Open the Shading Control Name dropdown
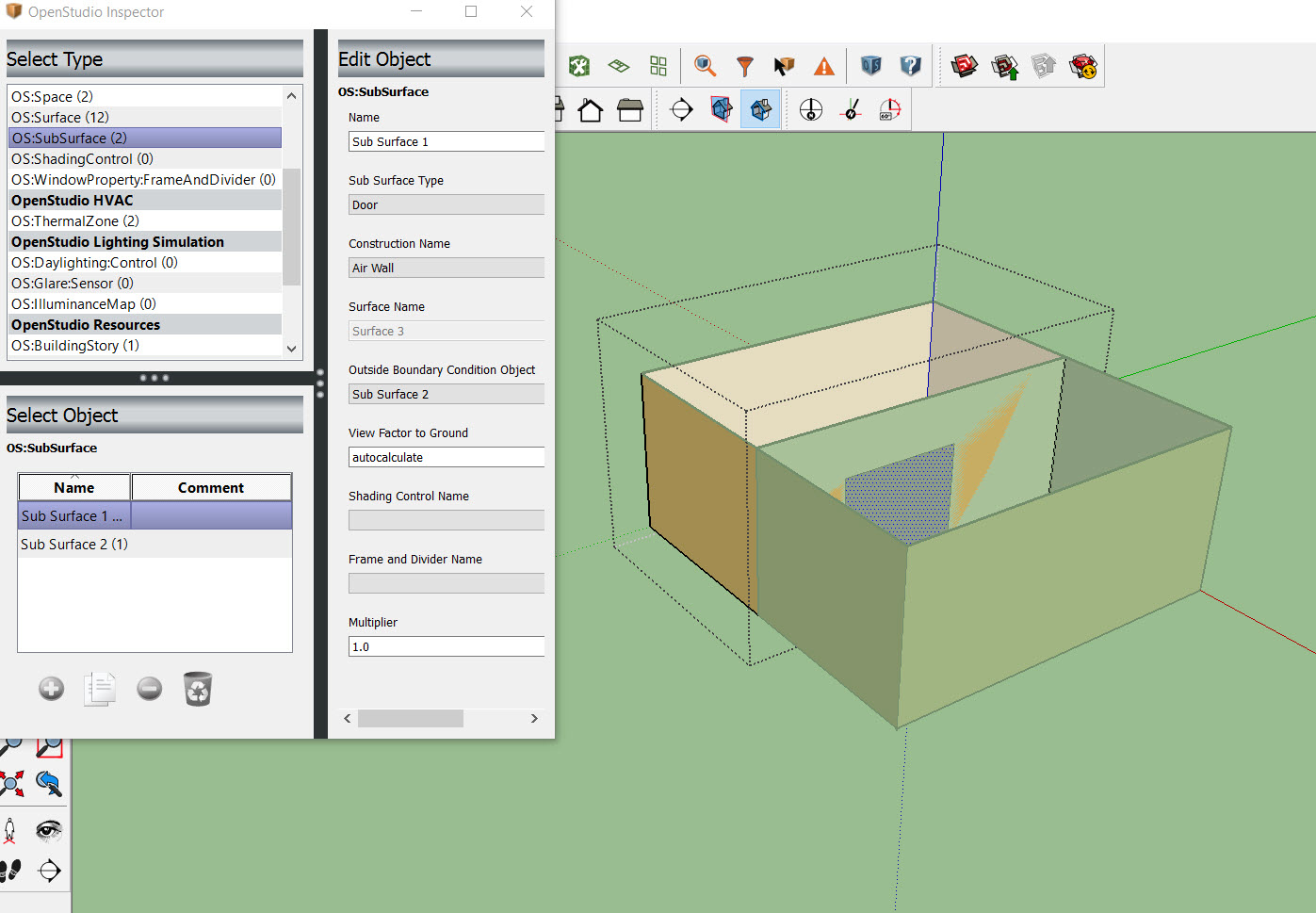Image resolution: width=1316 pixels, height=913 pixels. pos(447,520)
